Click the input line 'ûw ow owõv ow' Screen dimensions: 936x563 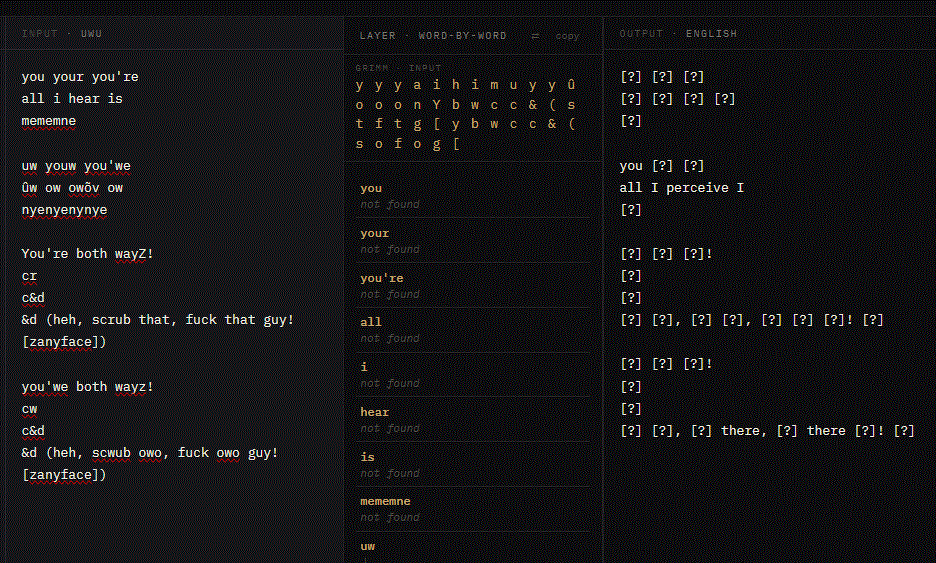point(72,187)
